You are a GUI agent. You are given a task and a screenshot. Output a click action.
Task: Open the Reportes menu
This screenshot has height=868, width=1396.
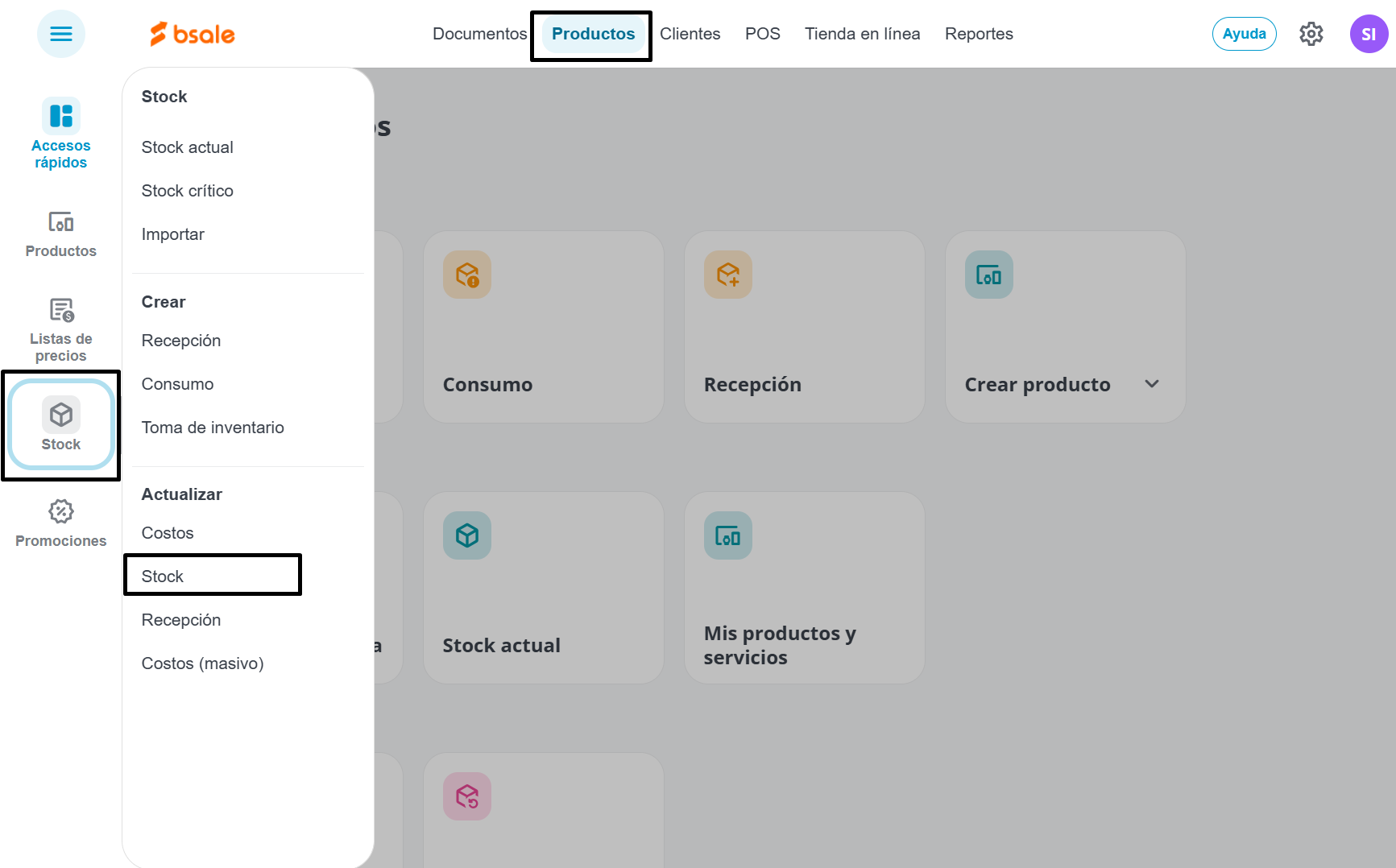(979, 34)
